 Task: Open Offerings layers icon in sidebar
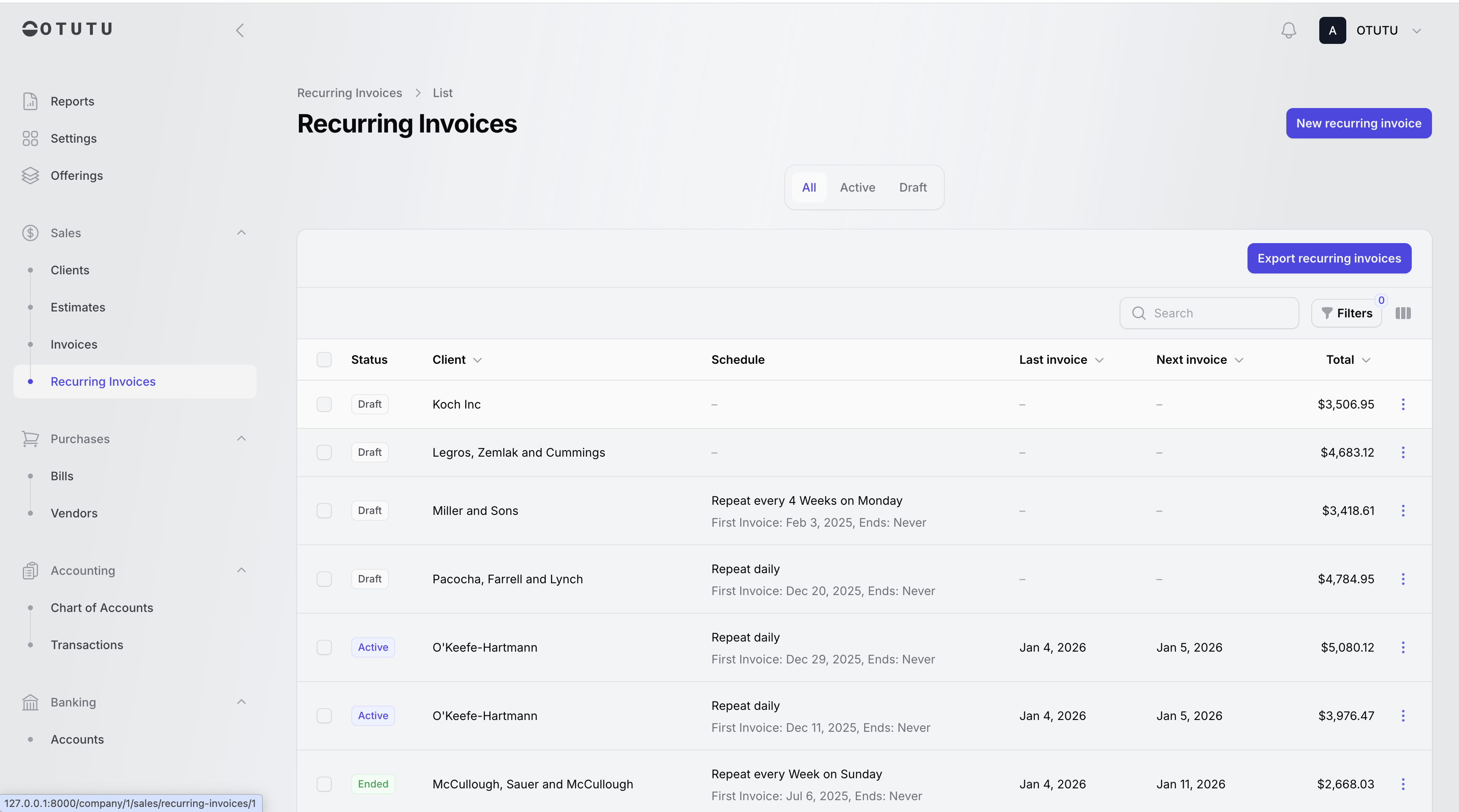click(x=30, y=176)
